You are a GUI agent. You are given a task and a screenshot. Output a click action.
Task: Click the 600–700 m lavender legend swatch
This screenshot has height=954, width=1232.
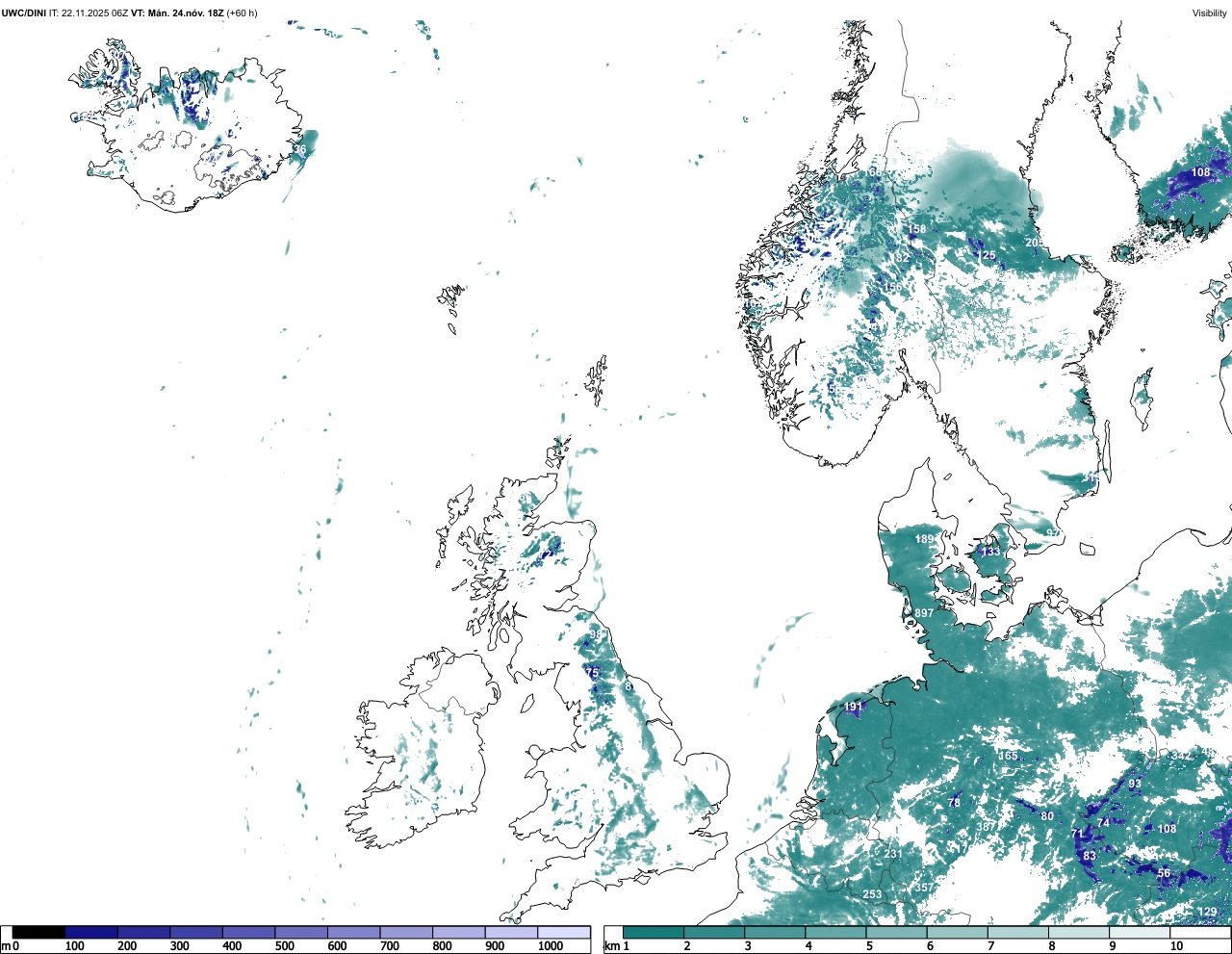(354, 932)
